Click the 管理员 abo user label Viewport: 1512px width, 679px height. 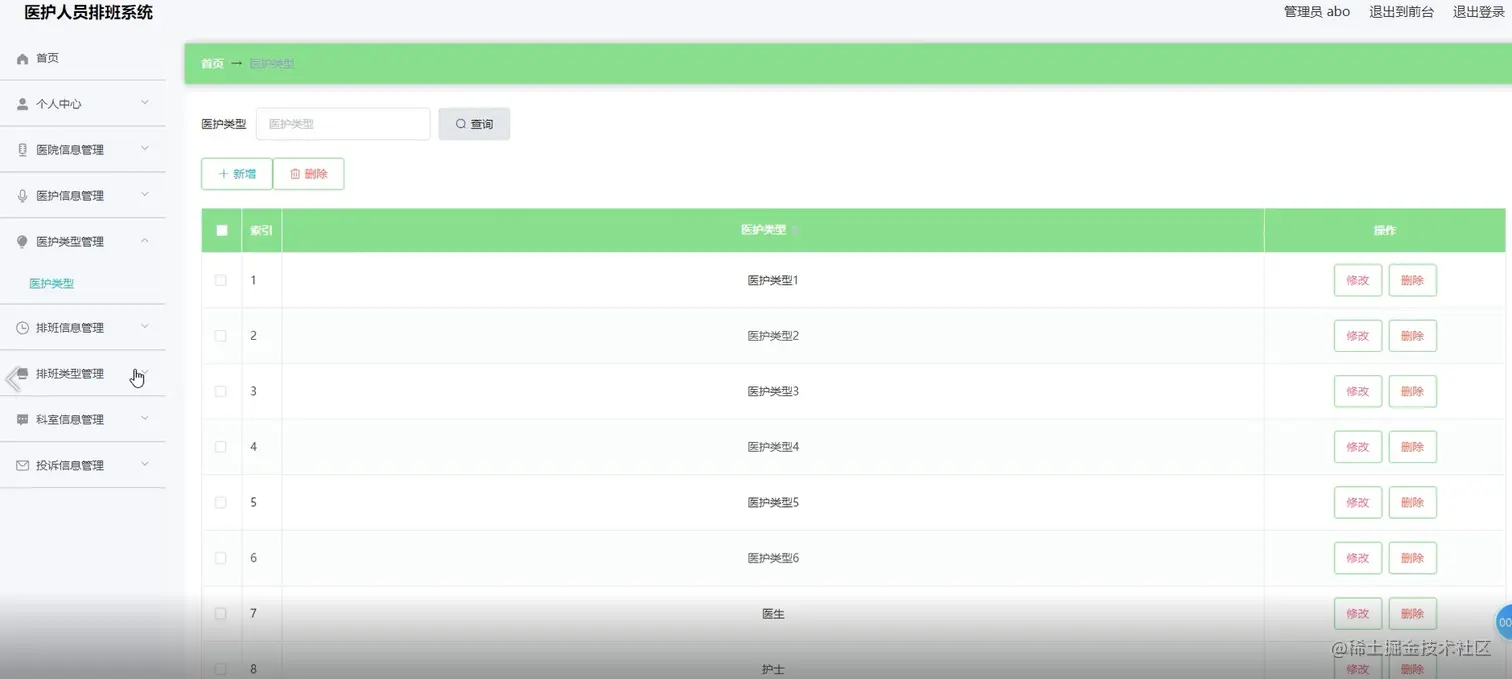click(1317, 12)
